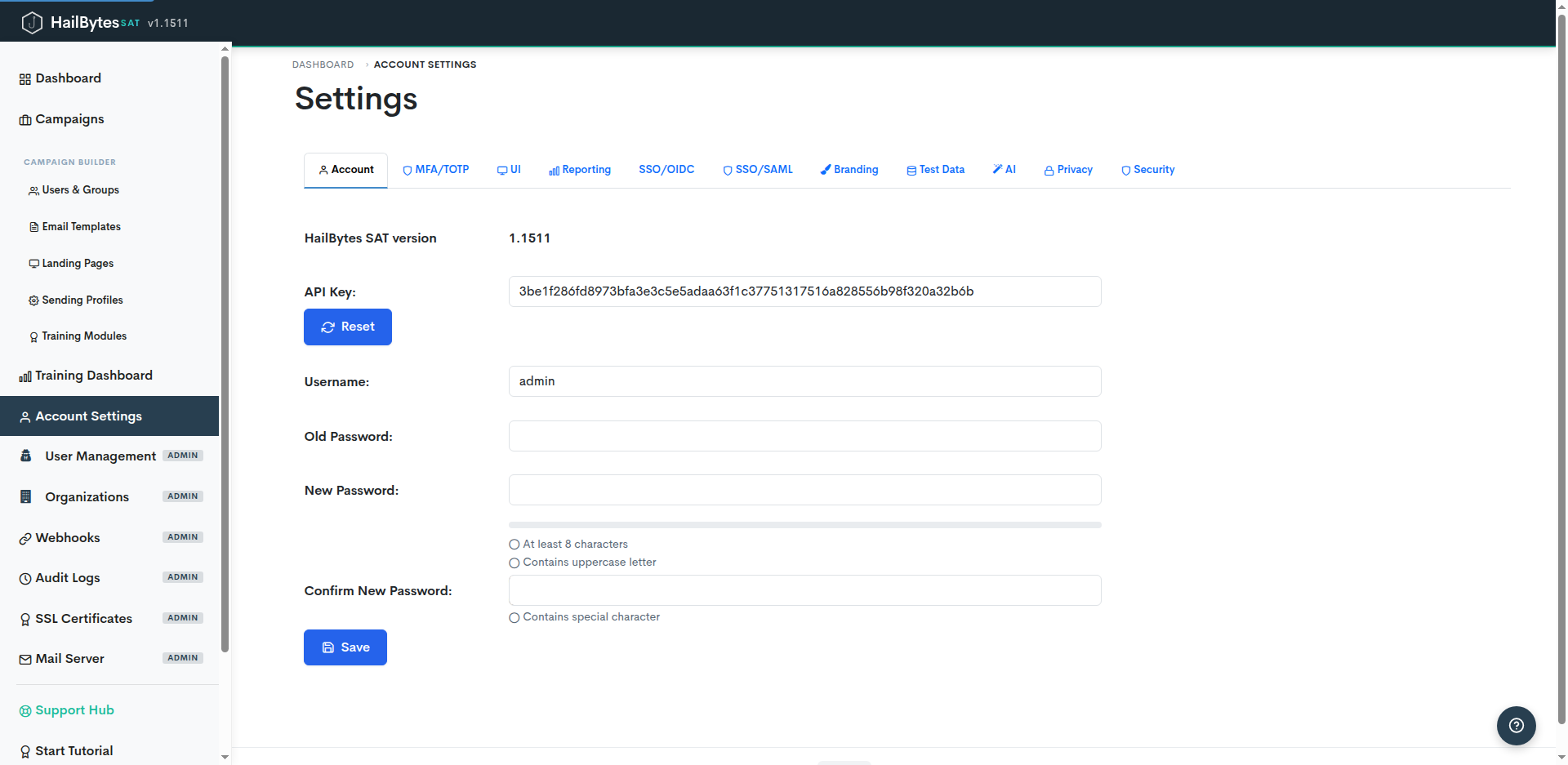The width and height of the screenshot is (1568, 765).
Task: Switch to the UI tab
Action: [x=509, y=170]
